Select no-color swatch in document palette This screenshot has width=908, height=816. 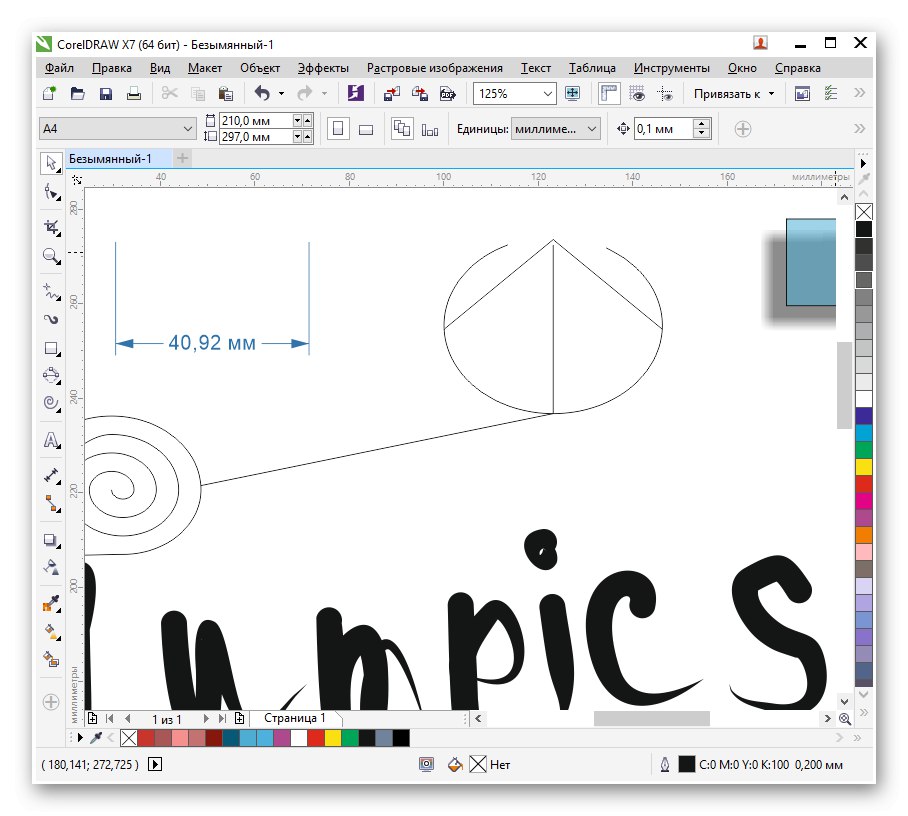tap(129, 738)
